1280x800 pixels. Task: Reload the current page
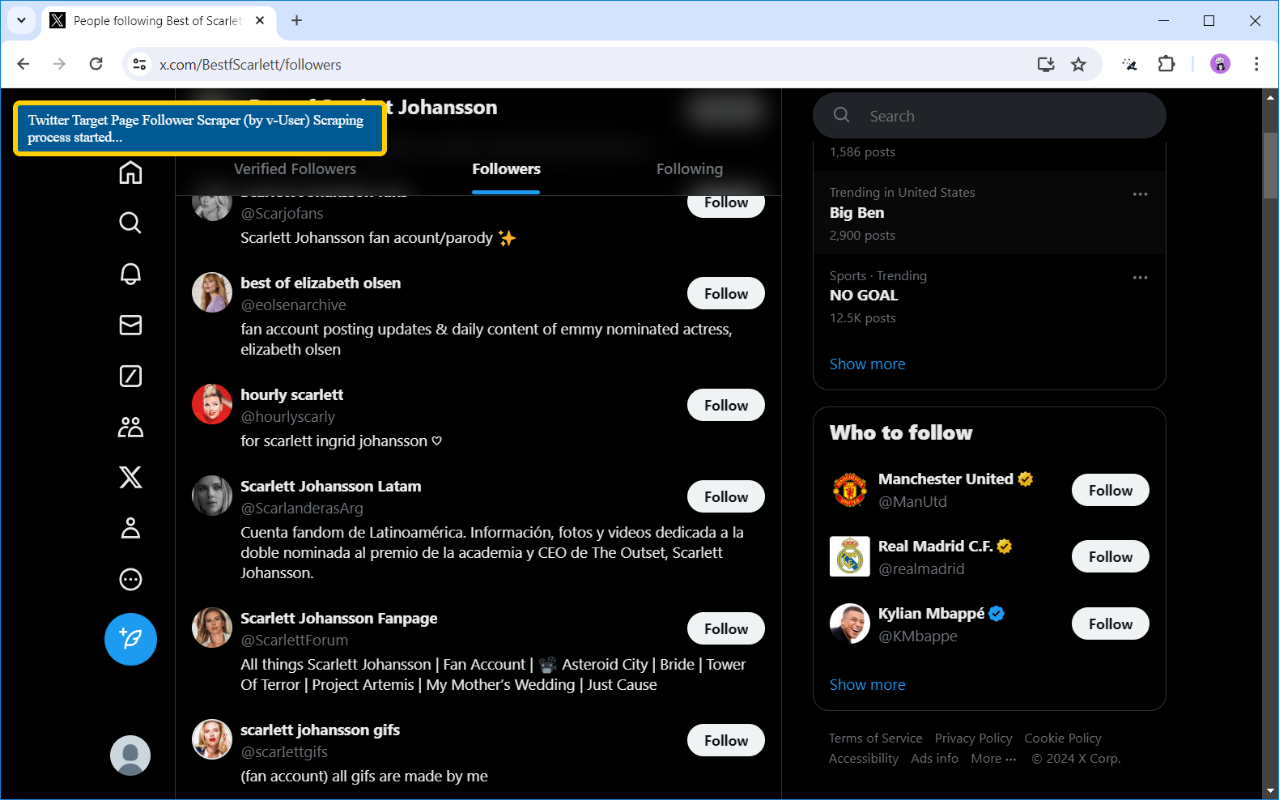click(96, 64)
